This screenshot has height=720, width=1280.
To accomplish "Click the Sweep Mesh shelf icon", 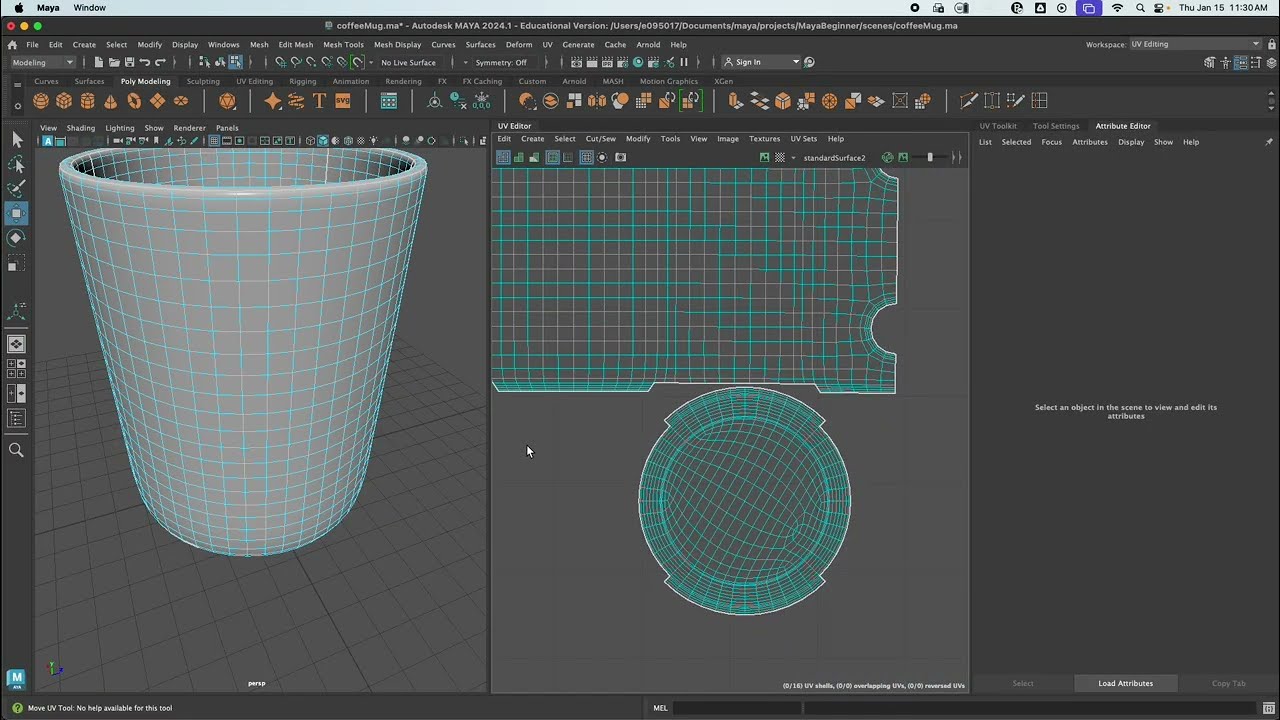I will (296, 101).
